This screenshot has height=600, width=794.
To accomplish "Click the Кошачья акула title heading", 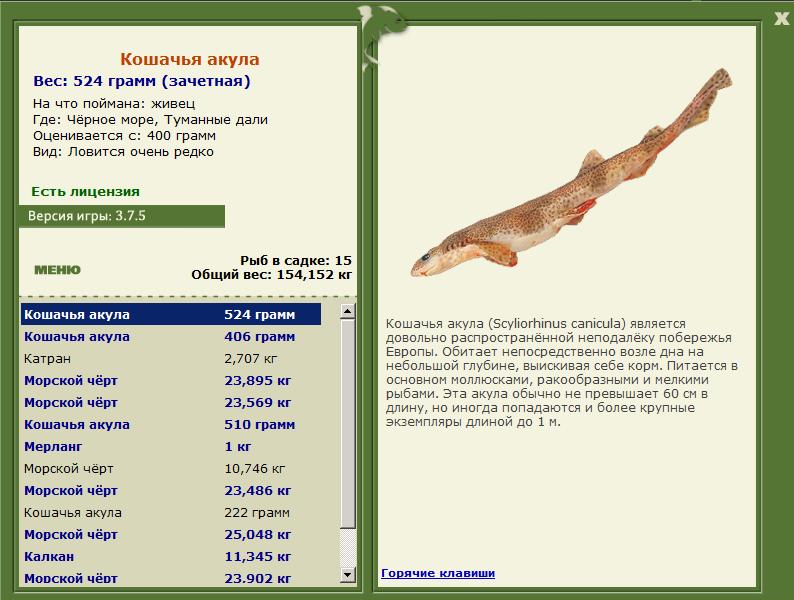I will point(190,59).
